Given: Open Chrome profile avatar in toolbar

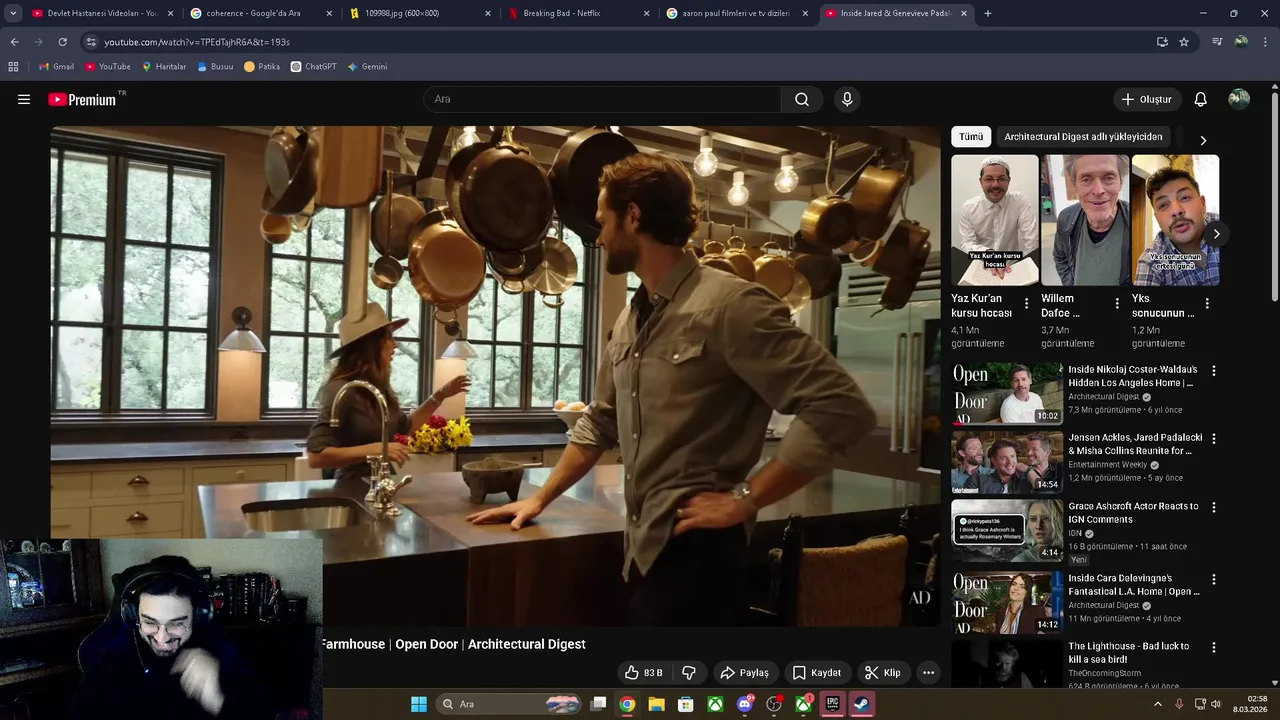Looking at the screenshot, I should [x=1241, y=42].
